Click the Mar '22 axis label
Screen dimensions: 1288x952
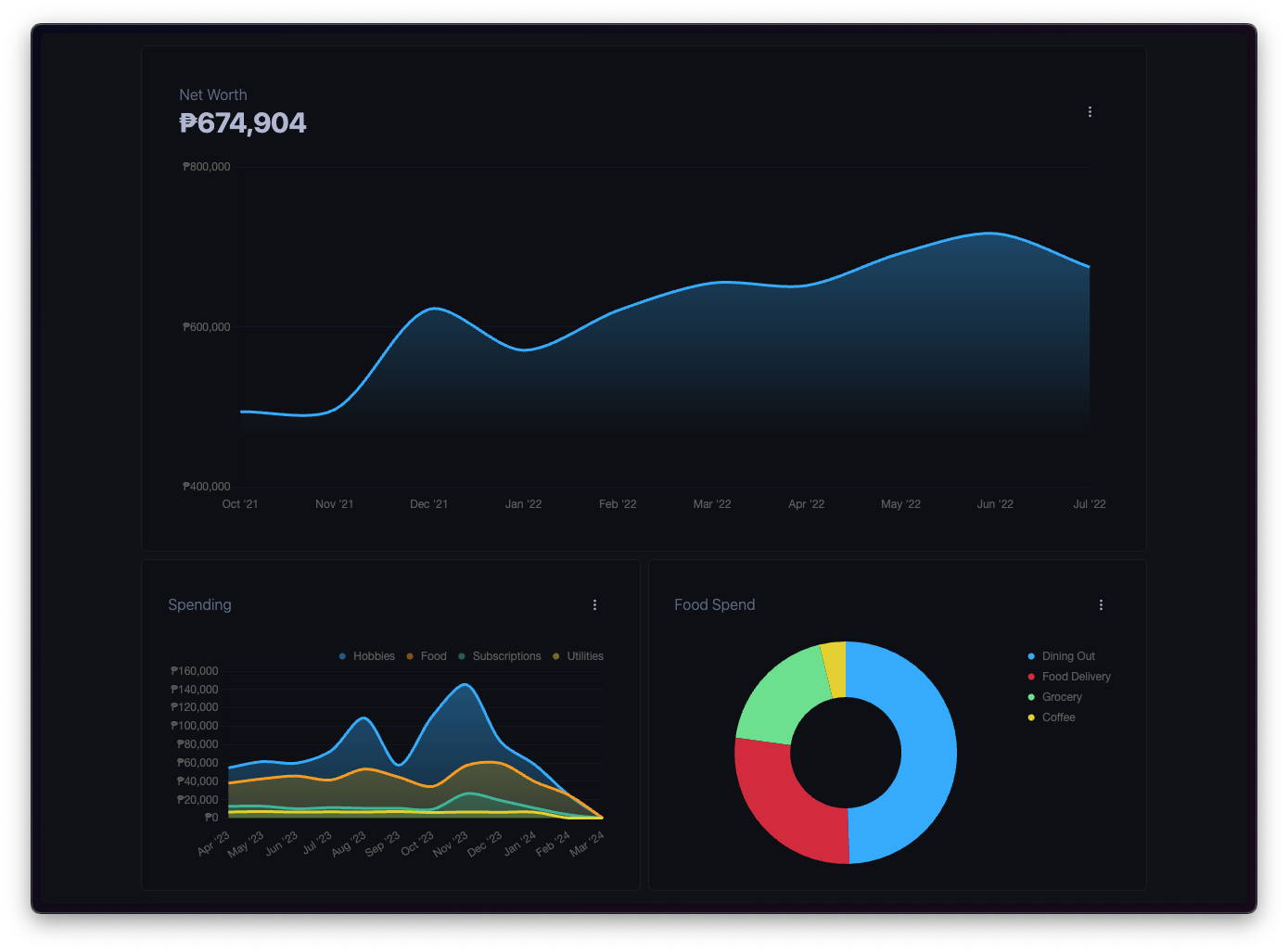point(712,504)
